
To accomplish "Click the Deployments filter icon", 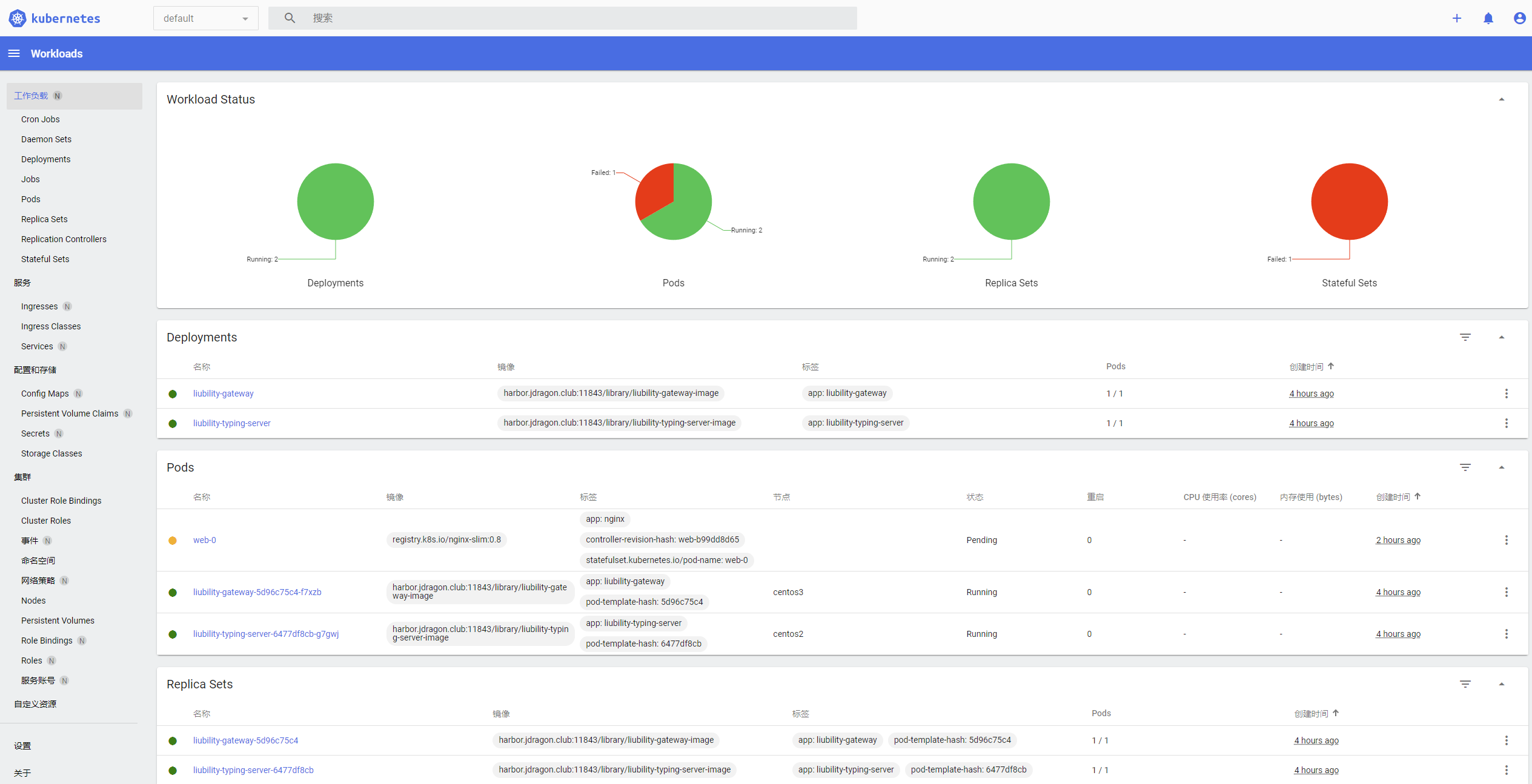I will [1465, 337].
